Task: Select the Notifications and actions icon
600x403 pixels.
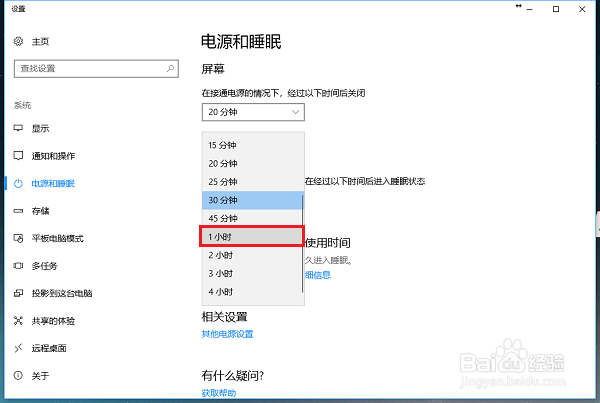Action: [x=18, y=155]
